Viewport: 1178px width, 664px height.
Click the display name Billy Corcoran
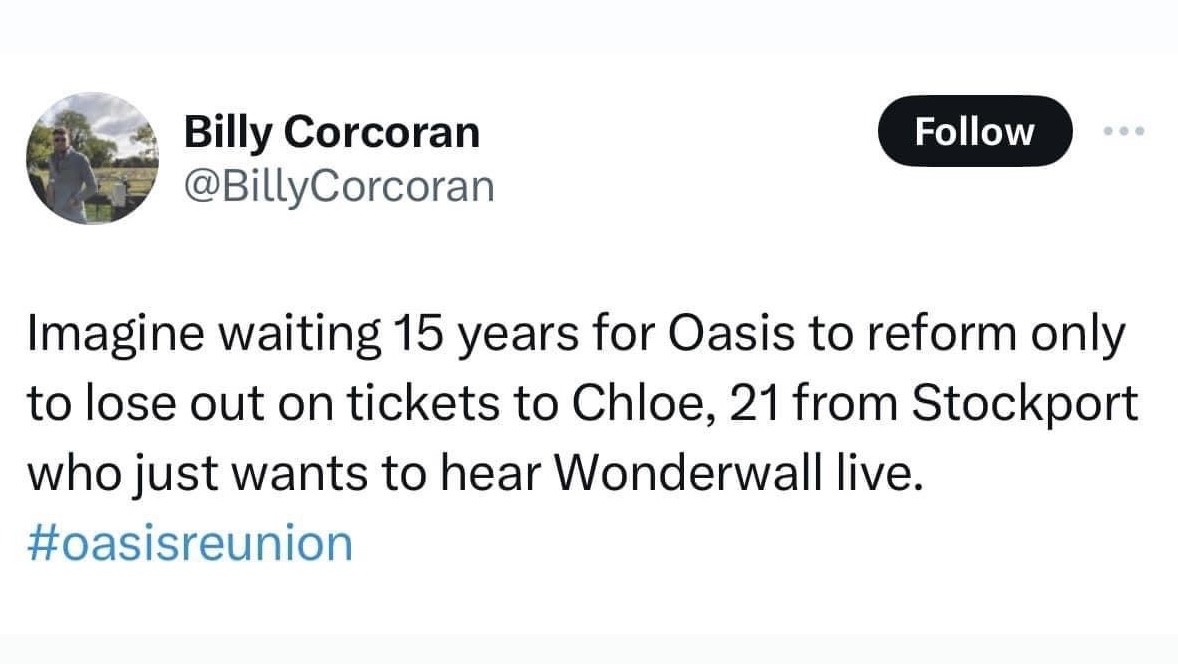coord(331,132)
